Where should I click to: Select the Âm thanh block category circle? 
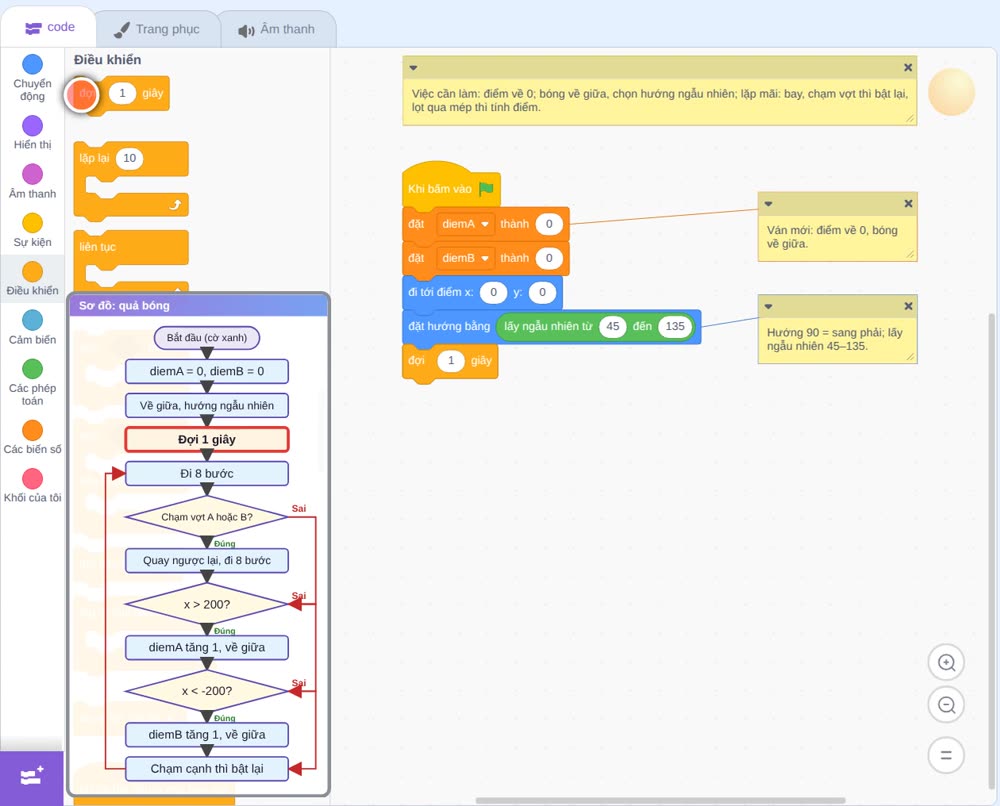(32, 174)
